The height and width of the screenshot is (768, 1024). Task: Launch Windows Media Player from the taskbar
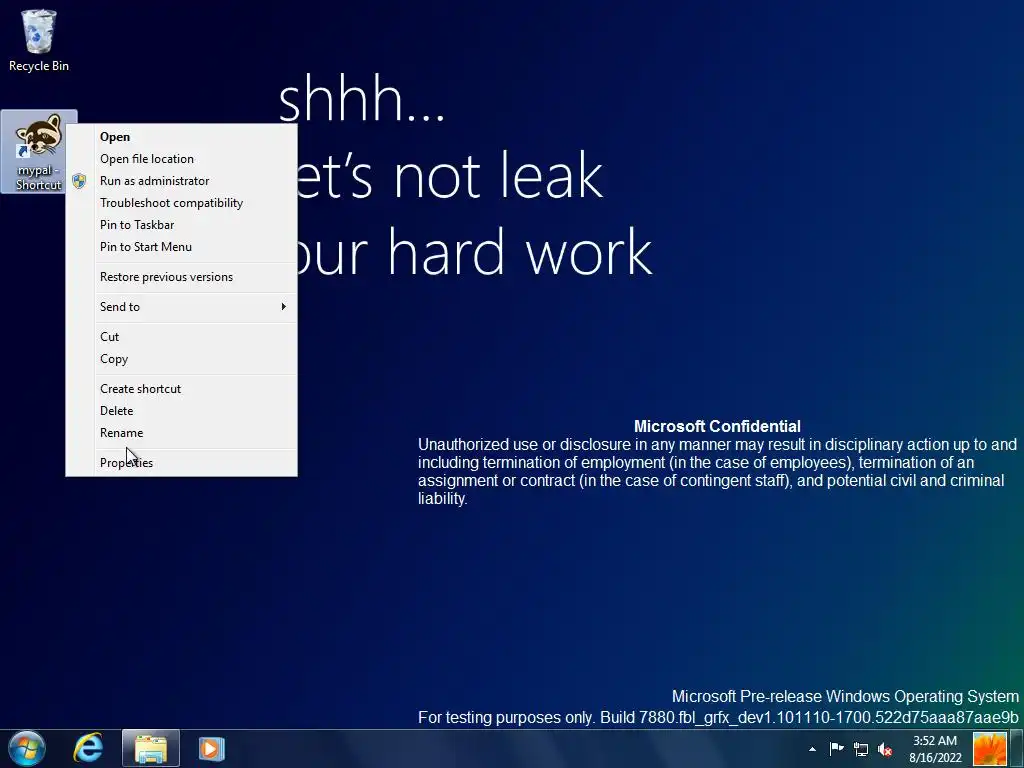point(211,748)
